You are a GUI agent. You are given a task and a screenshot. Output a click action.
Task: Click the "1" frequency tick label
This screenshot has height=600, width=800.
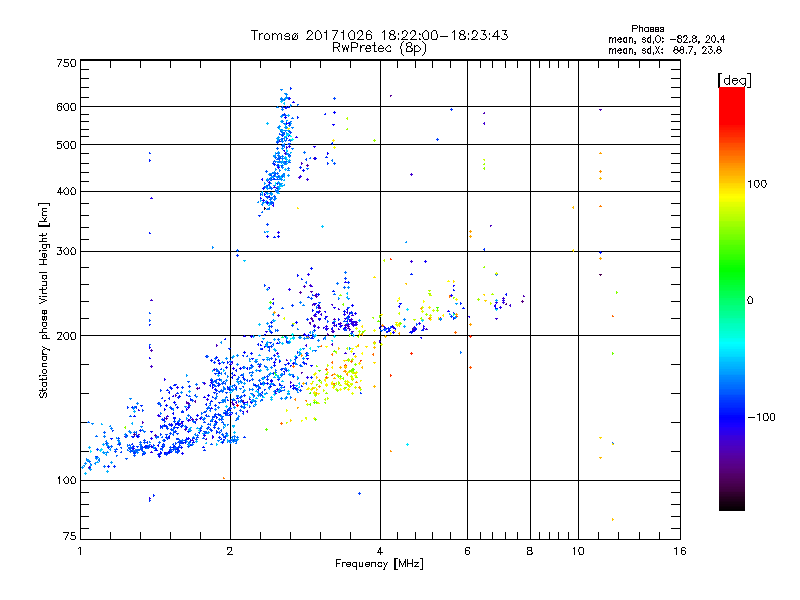pos(80,551)
